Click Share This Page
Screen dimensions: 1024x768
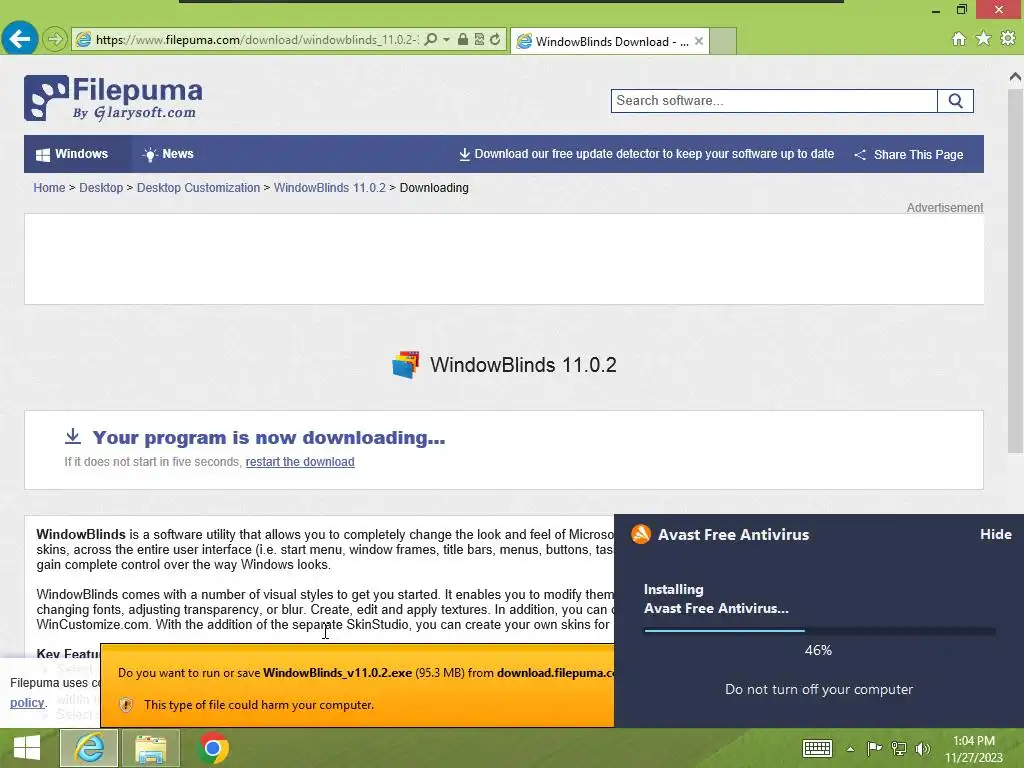pos(909,155)
